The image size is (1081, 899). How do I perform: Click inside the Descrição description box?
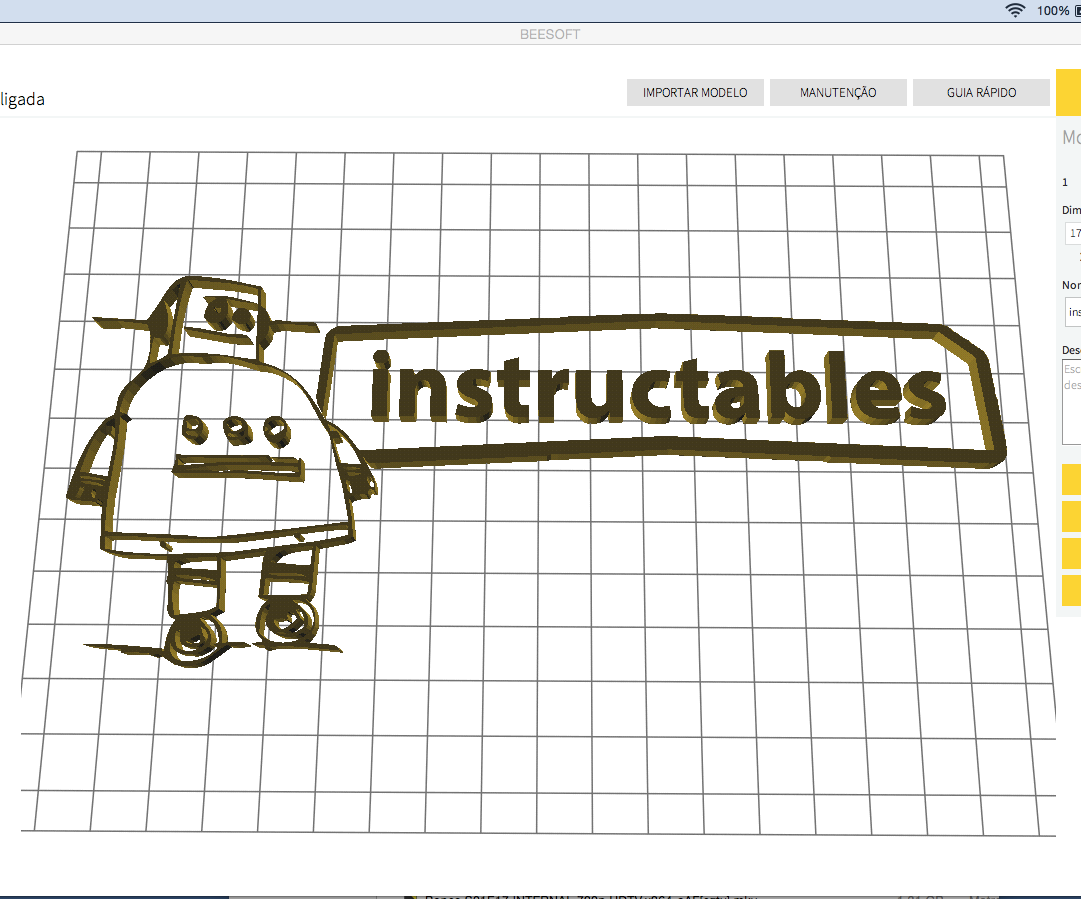click(1072, 400)
